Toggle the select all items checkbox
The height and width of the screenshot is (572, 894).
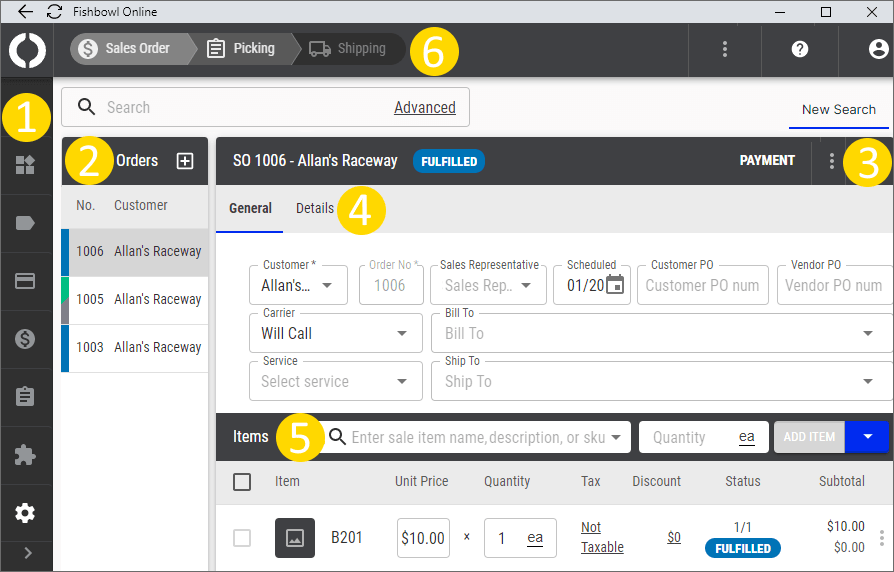(x=242, y=482)
